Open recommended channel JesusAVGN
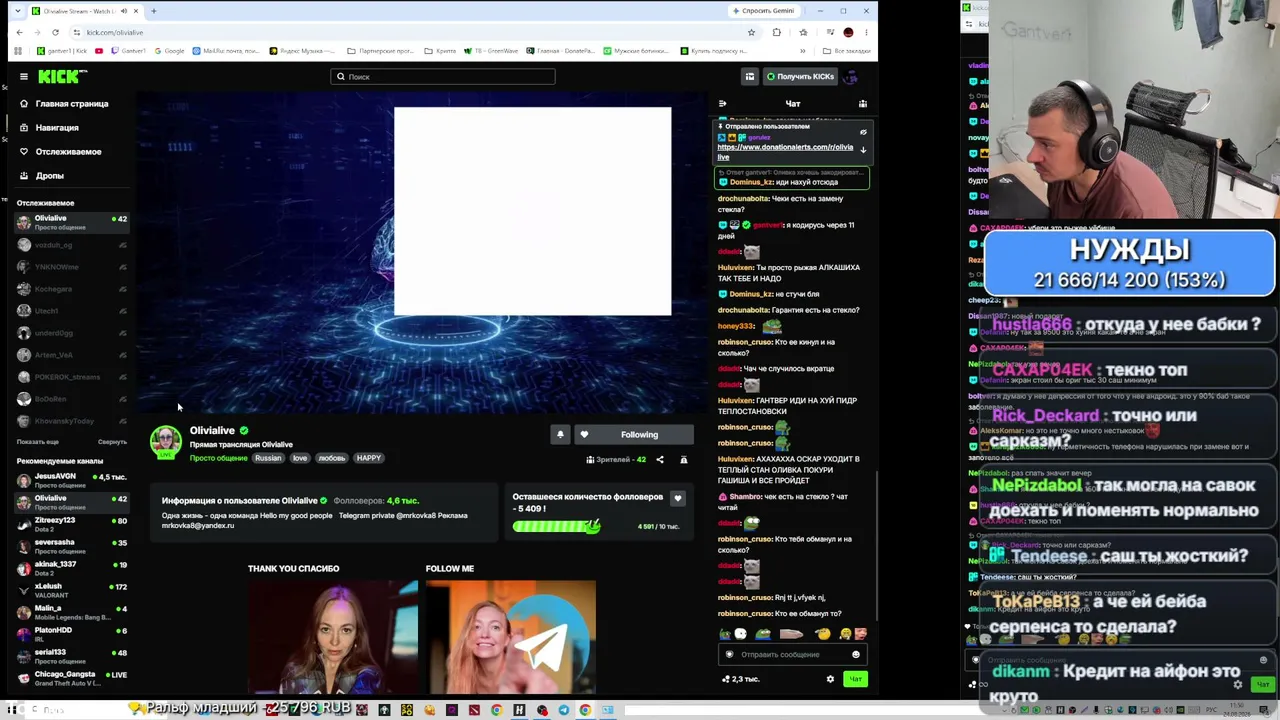The image size is (1280, 720). (x=72, y=480)
